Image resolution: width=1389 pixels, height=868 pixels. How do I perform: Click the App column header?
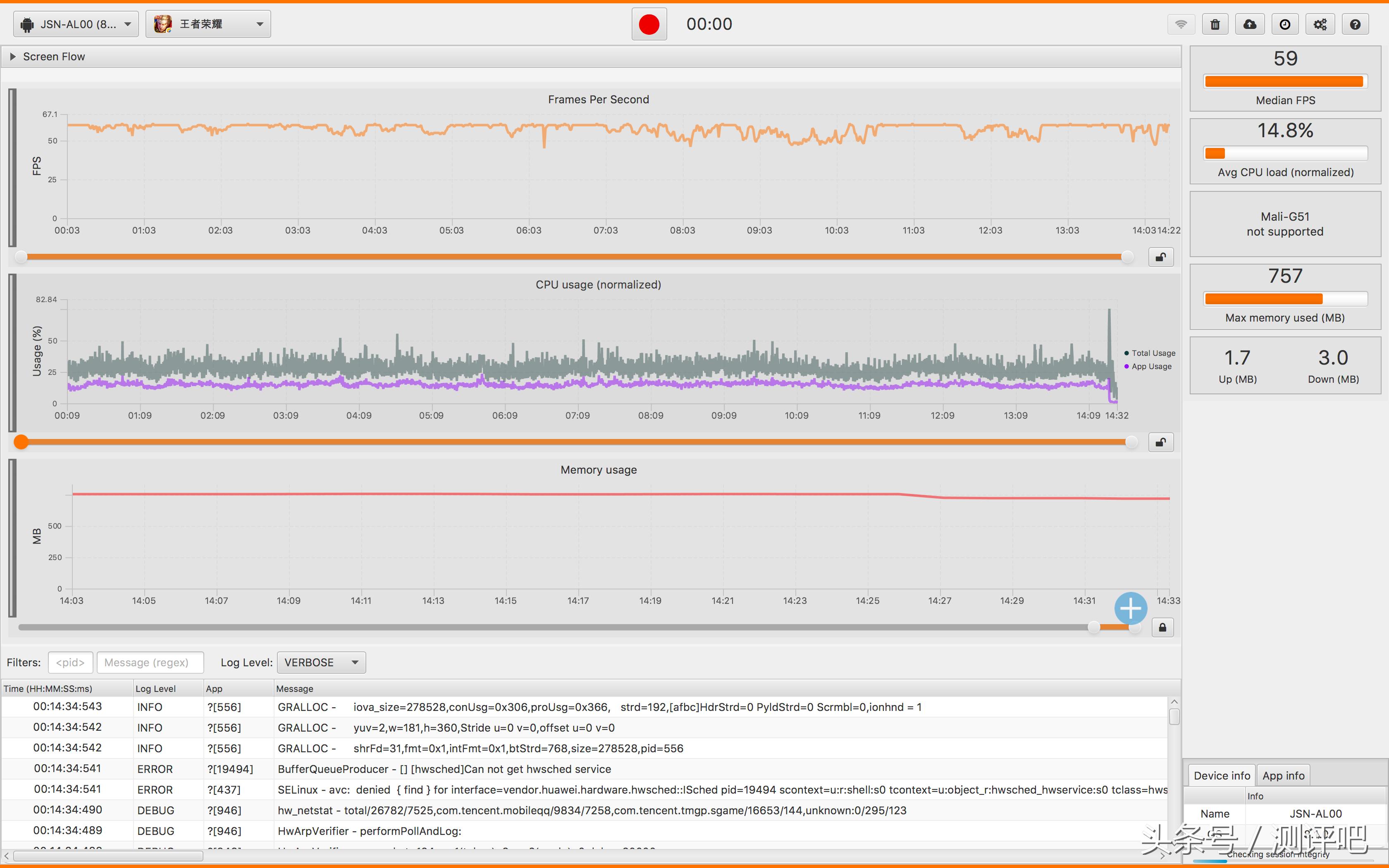pos(238,688)
